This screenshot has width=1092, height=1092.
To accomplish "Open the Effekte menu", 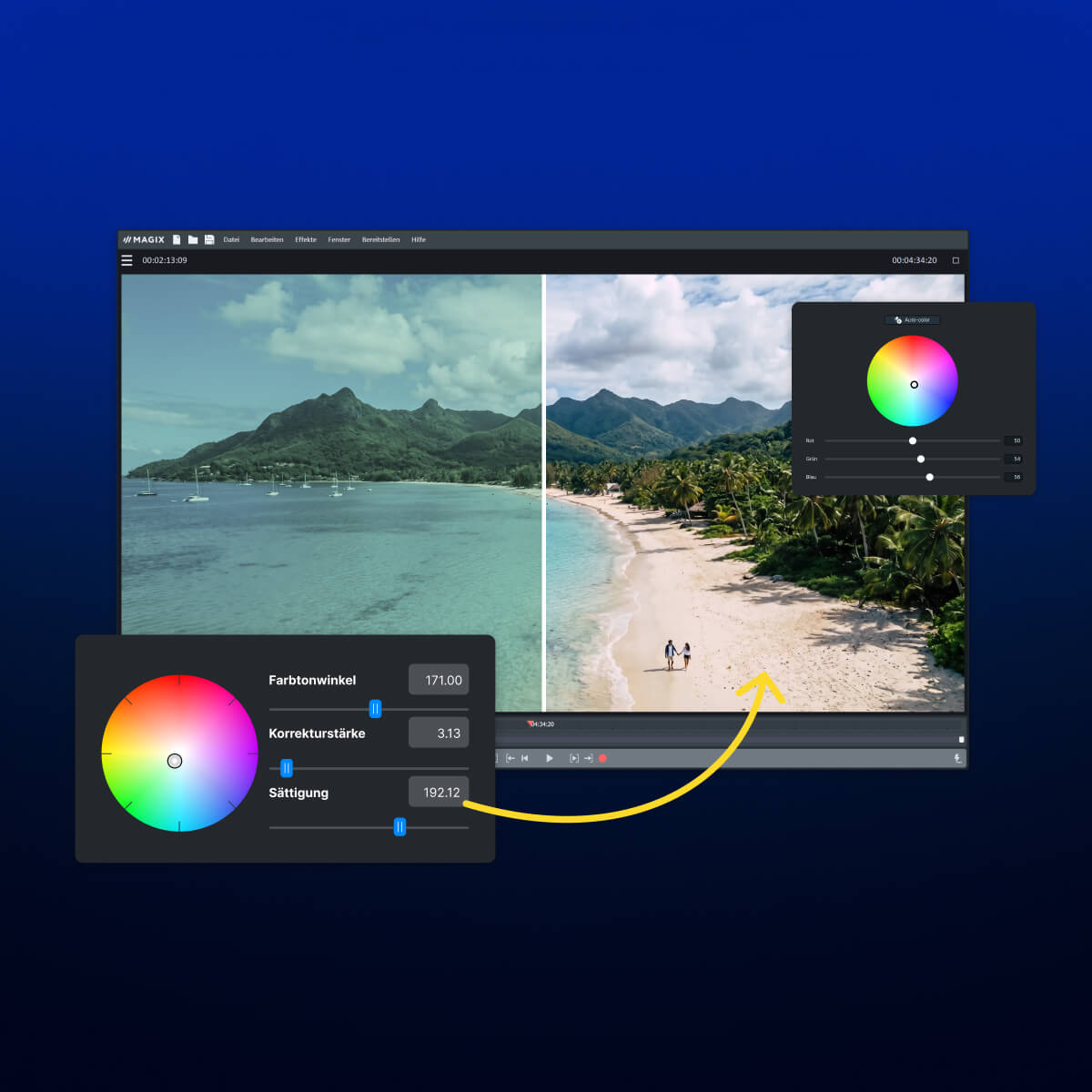I will coord(306,239).
